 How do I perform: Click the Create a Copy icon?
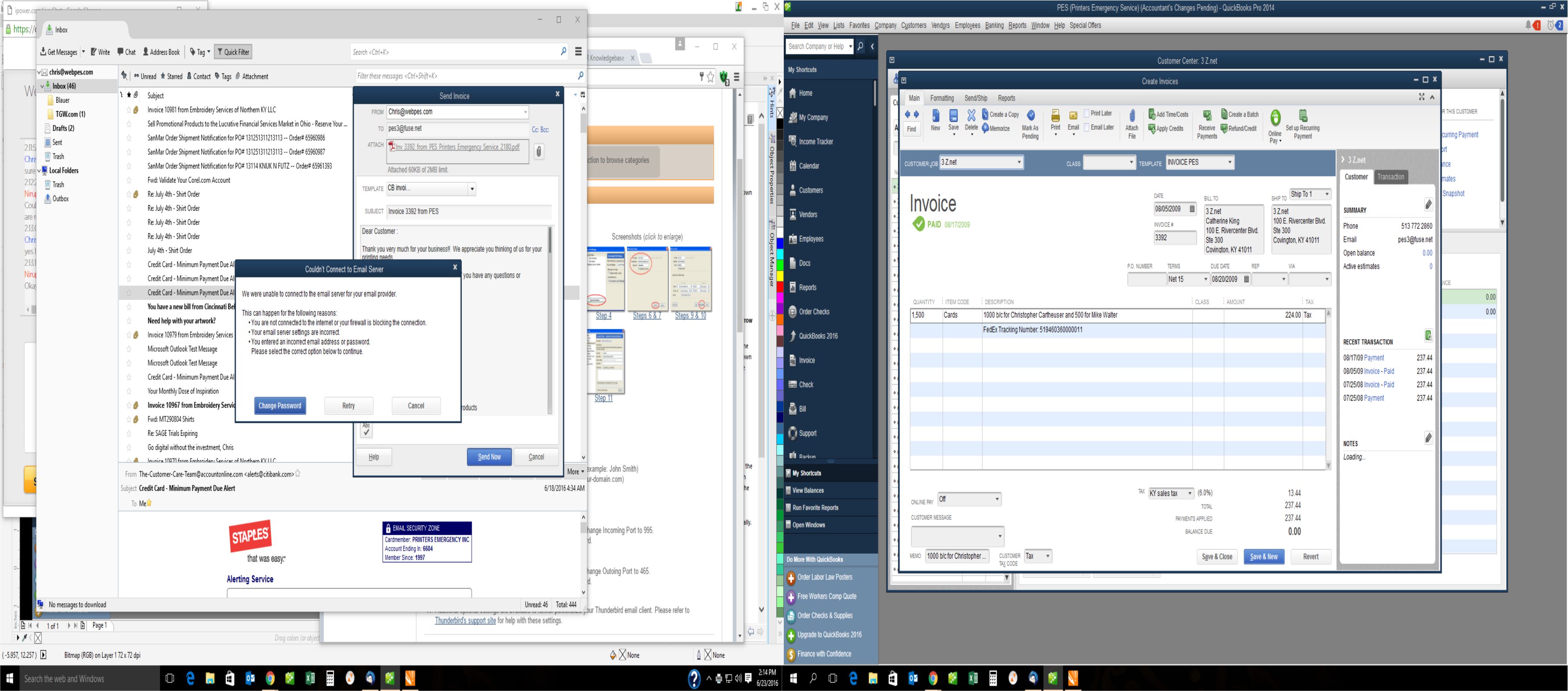click(985, 115)
